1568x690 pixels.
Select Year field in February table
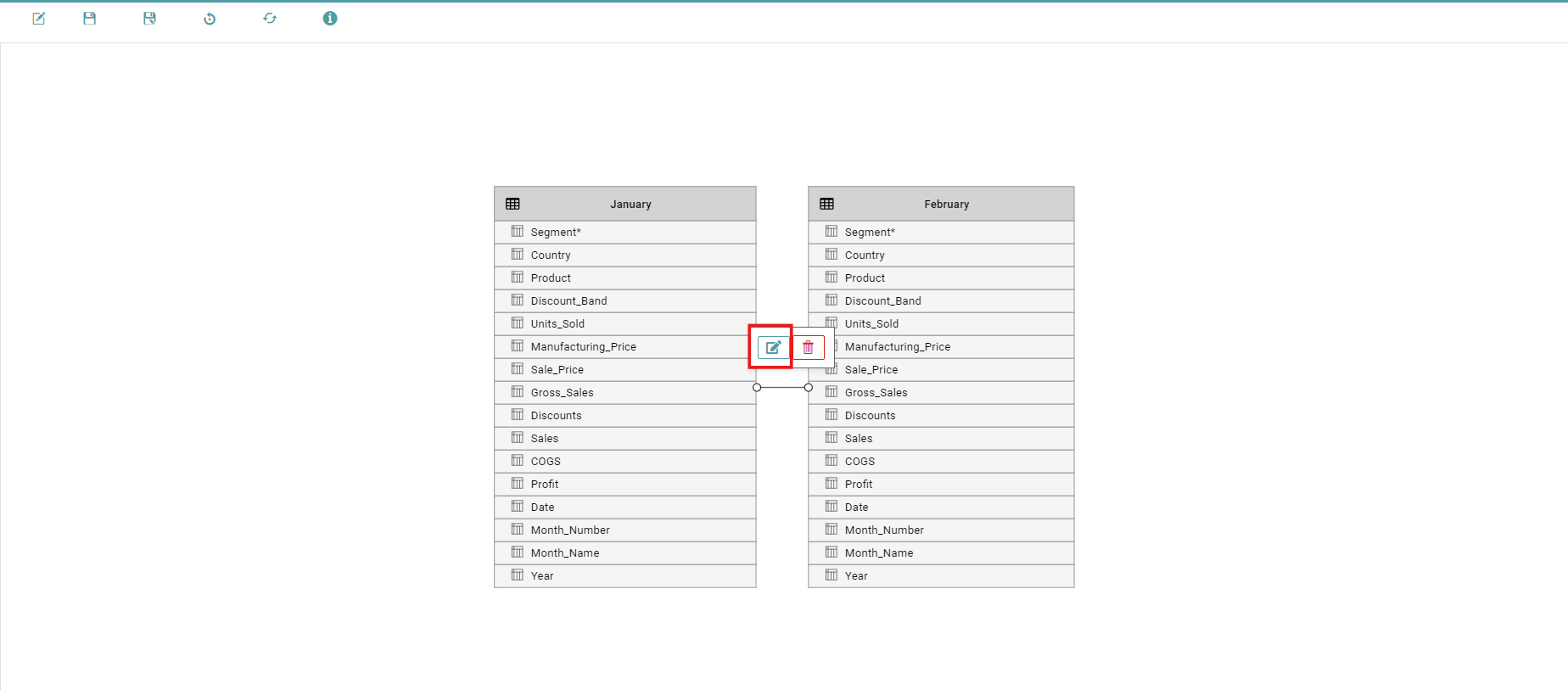[x=856, y=576]
